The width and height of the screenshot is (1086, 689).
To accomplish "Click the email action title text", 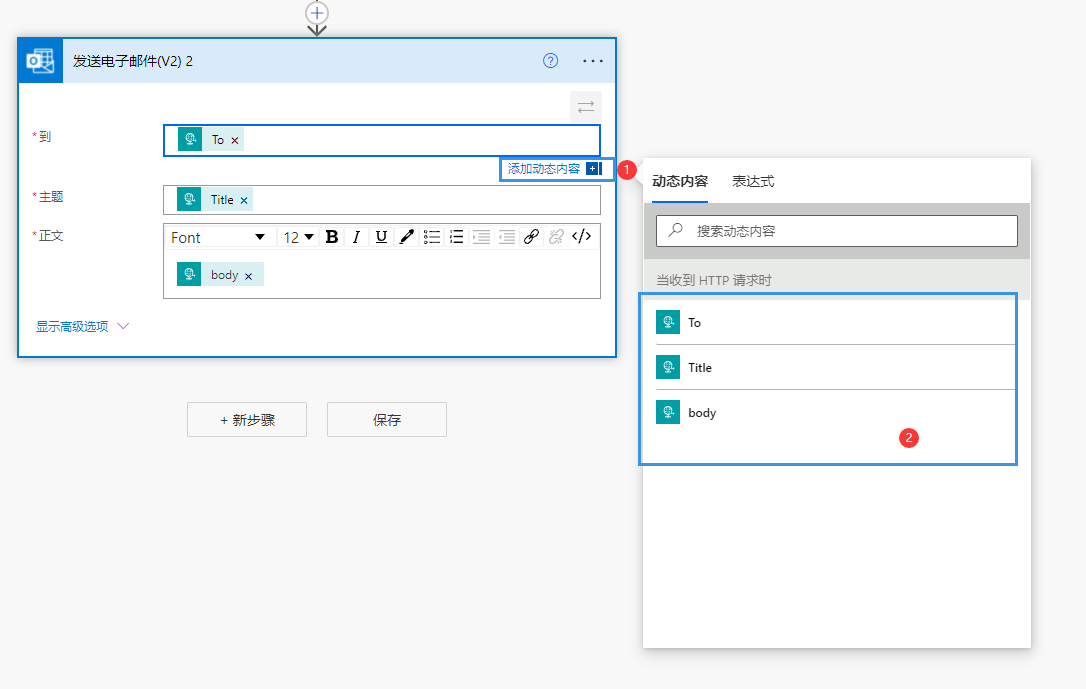I will click(133, 61).
